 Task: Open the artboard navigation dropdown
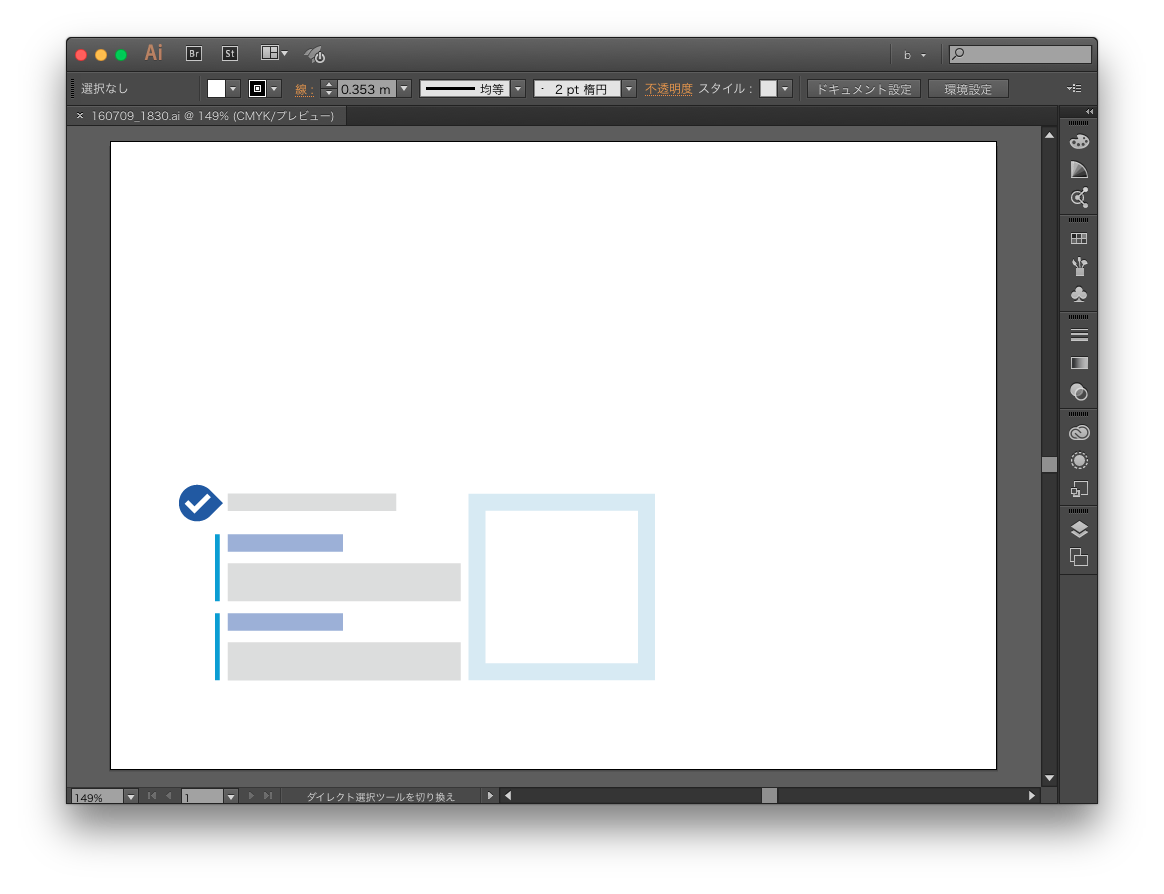[231, 797]
